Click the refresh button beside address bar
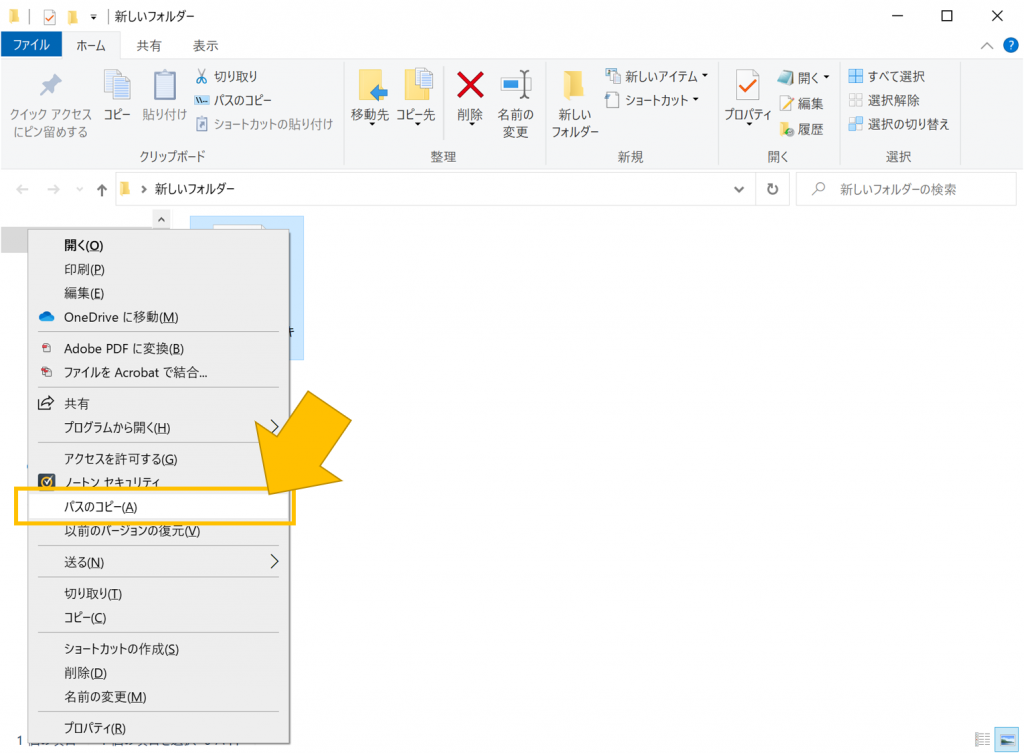The width and height of the screenshot is (1024, 753). 772,189
